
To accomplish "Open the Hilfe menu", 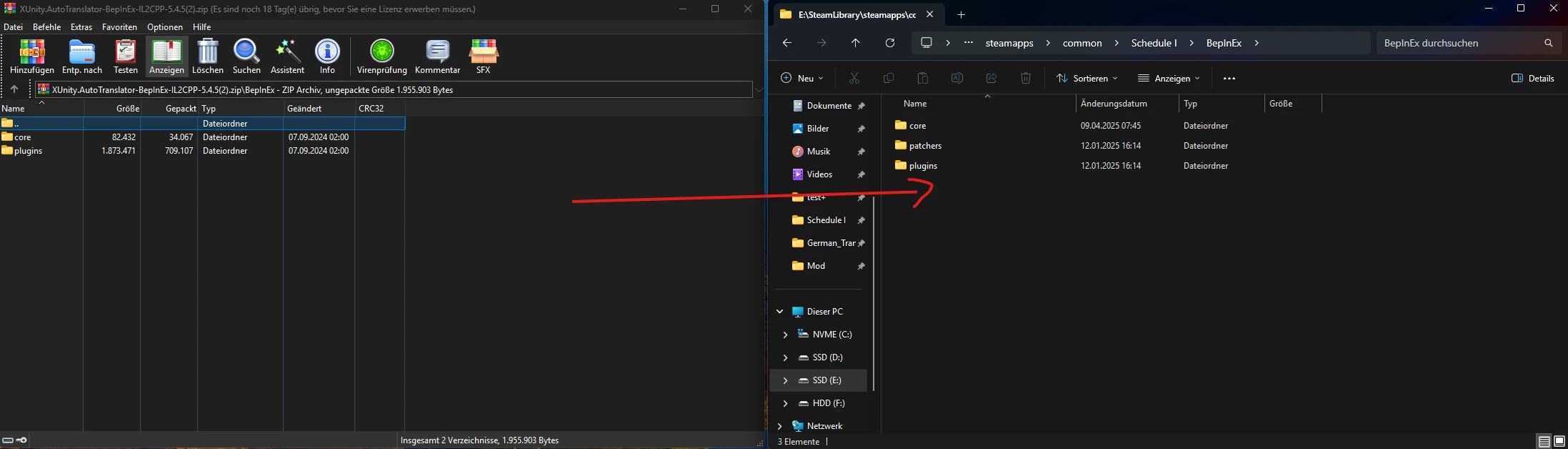I will 202,26.
